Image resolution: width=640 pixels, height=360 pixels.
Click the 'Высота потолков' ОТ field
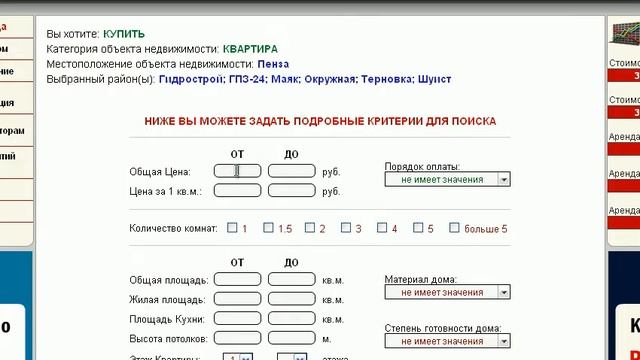click(x=238, y=338)
